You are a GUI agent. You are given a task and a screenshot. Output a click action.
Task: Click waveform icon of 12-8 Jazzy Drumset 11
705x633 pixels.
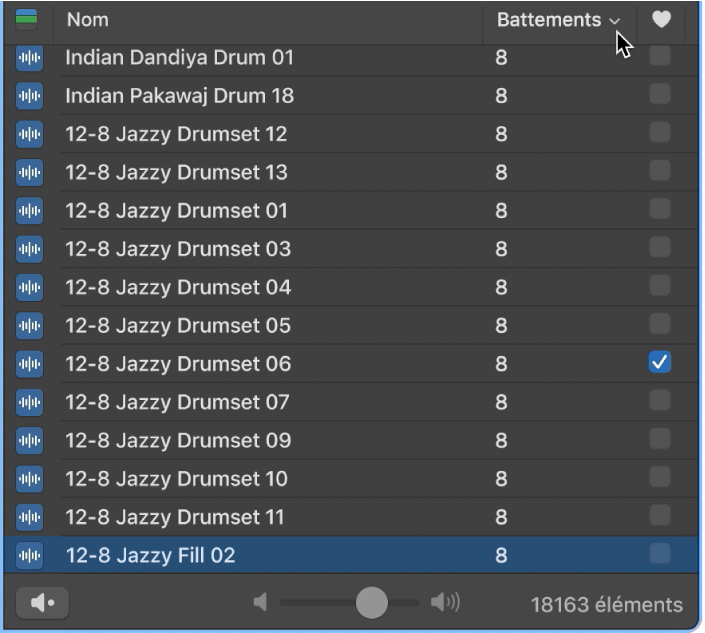pos(29,517)
